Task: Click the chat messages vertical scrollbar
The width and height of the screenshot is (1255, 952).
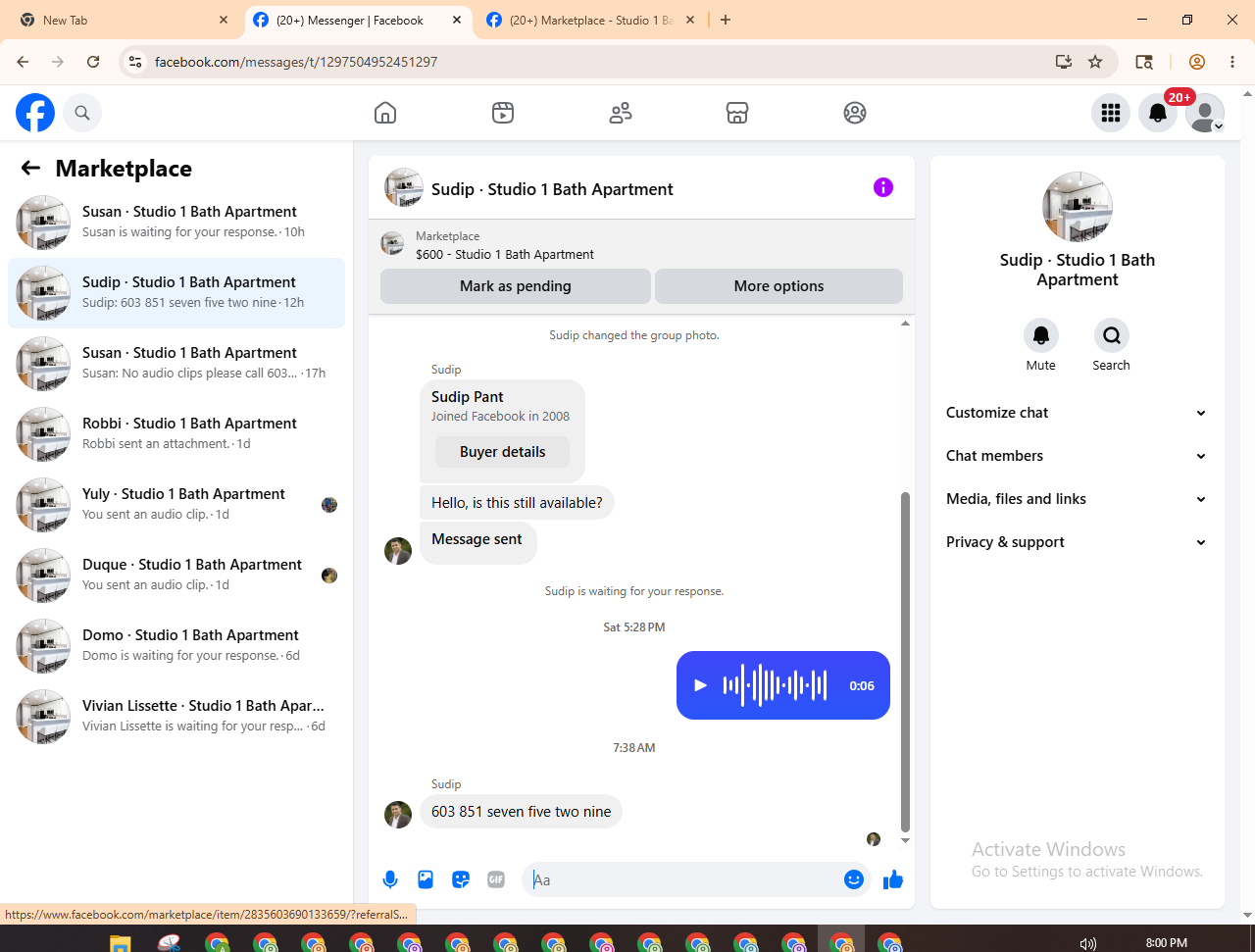Action: (905, 663)
